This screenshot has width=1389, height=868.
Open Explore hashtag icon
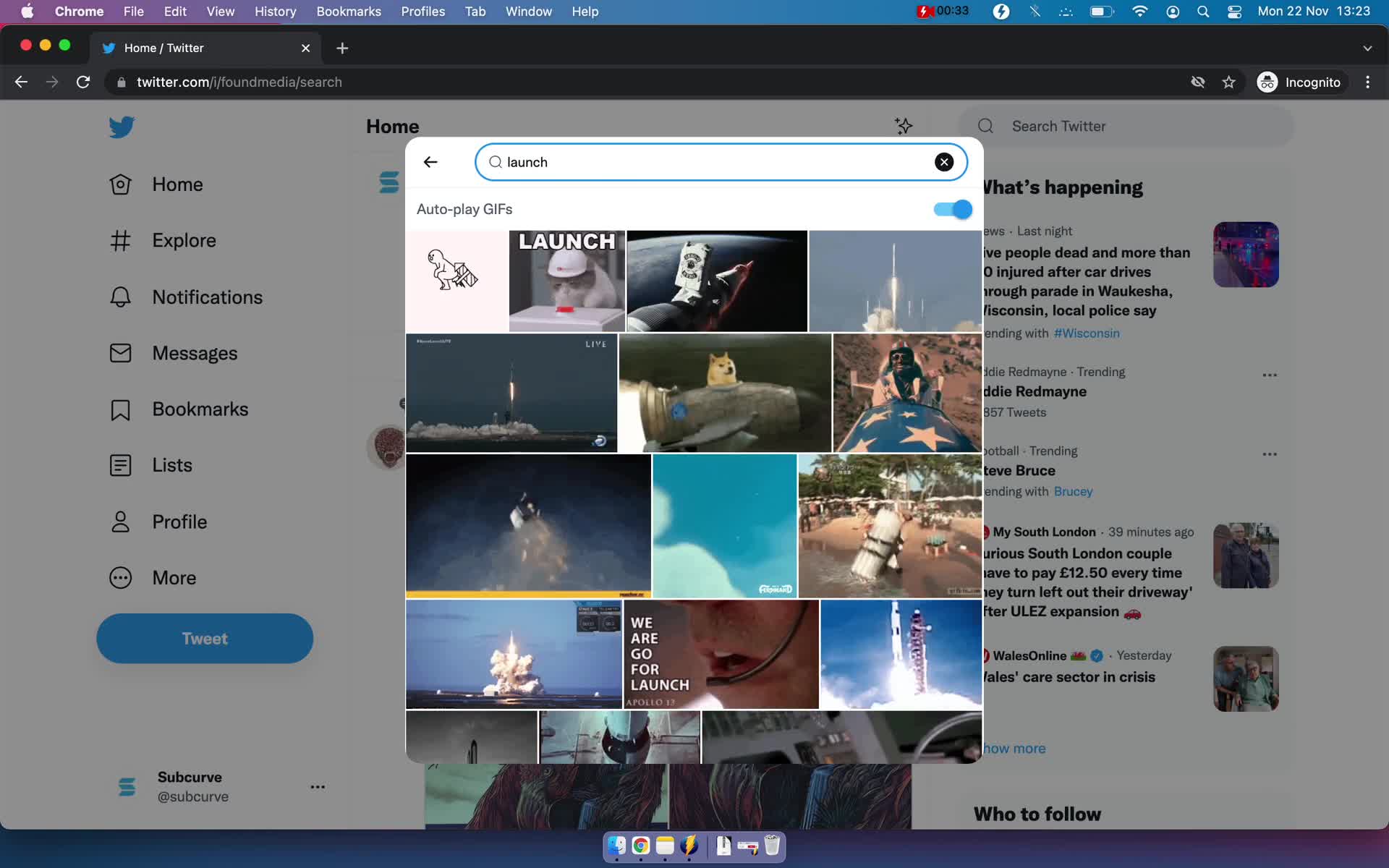coord(120,240)
